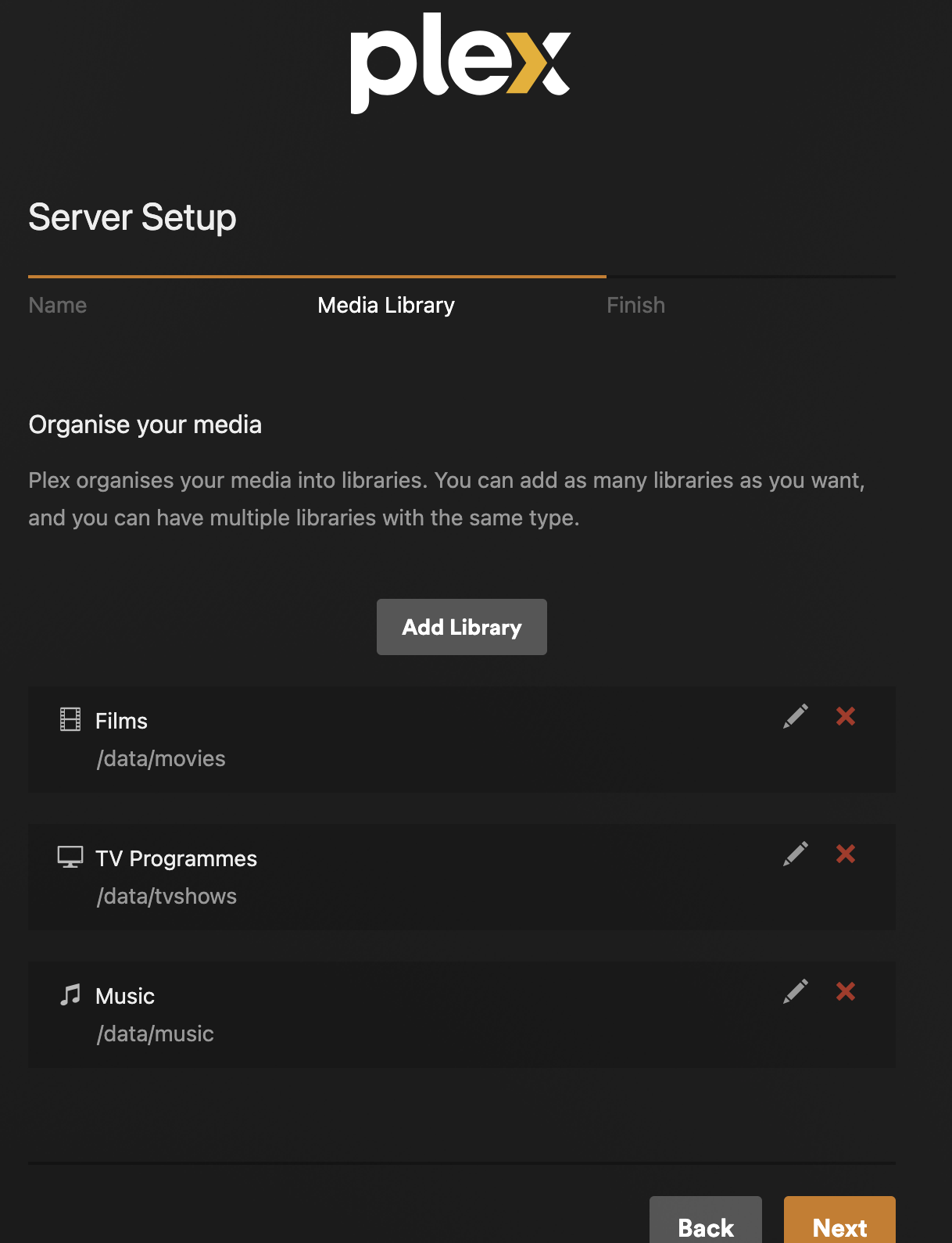Delete the Music library red X
The width and height of the screenshot is (952, 1243).
pyautogui.click(x=846, y=991)
